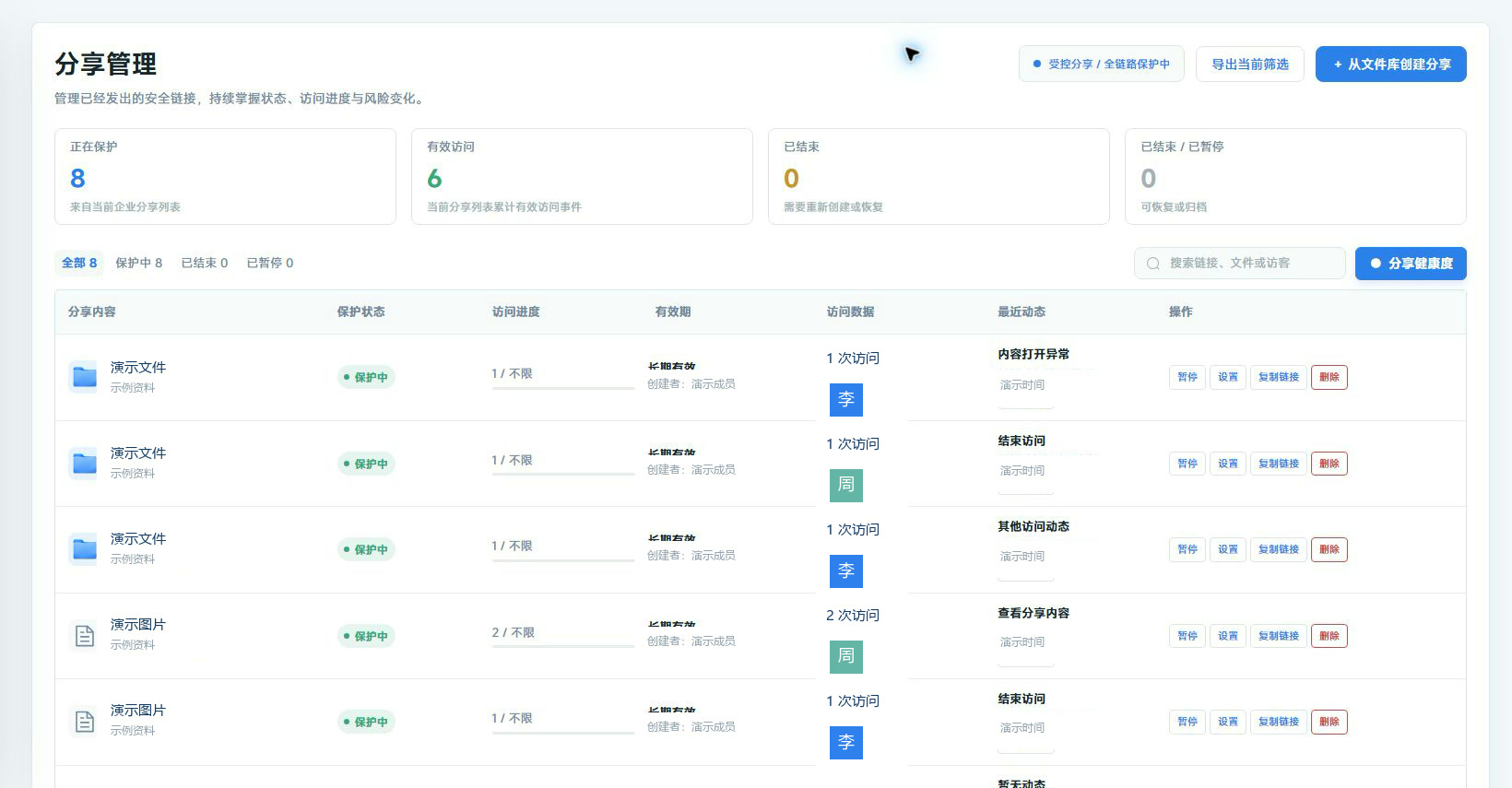1512x788 pixels.
Task: Copy link for 演示文件 结束访问 row
Action: pyautogui.click(x=1279, y=464)
